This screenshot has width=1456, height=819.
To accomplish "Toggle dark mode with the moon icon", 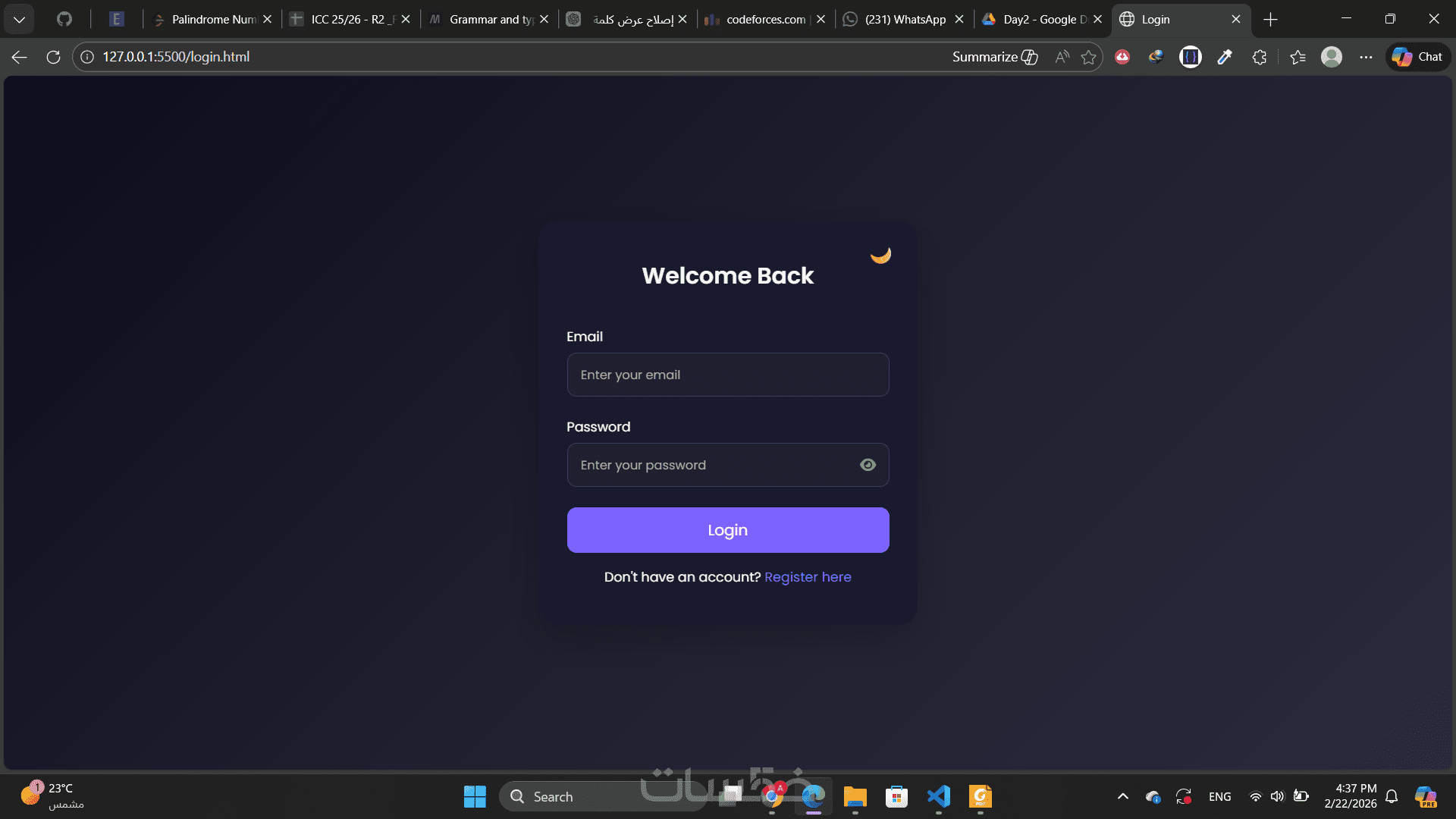I will [x=880, y=256].
